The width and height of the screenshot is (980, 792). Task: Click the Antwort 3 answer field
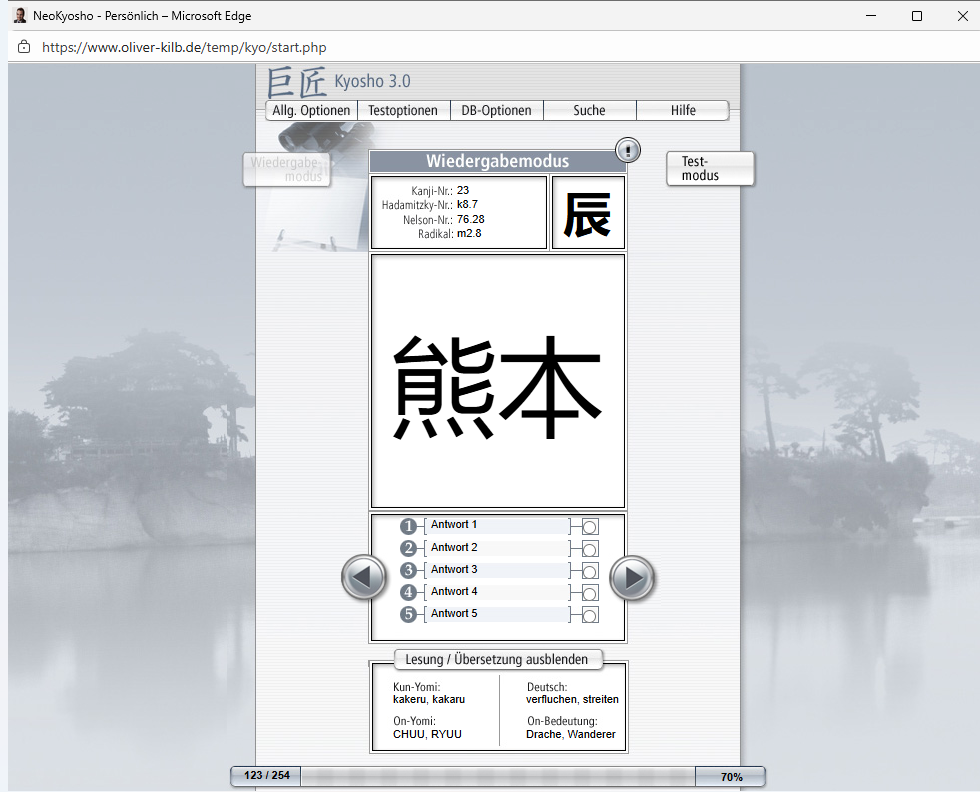(497, 570)
